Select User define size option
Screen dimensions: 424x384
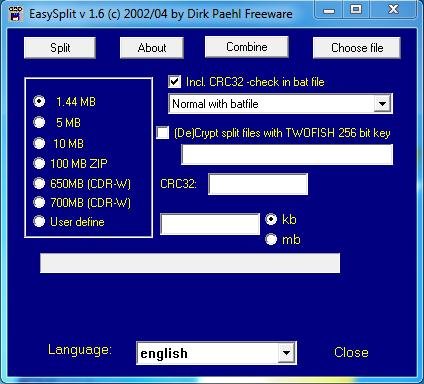tap(39, 221)
